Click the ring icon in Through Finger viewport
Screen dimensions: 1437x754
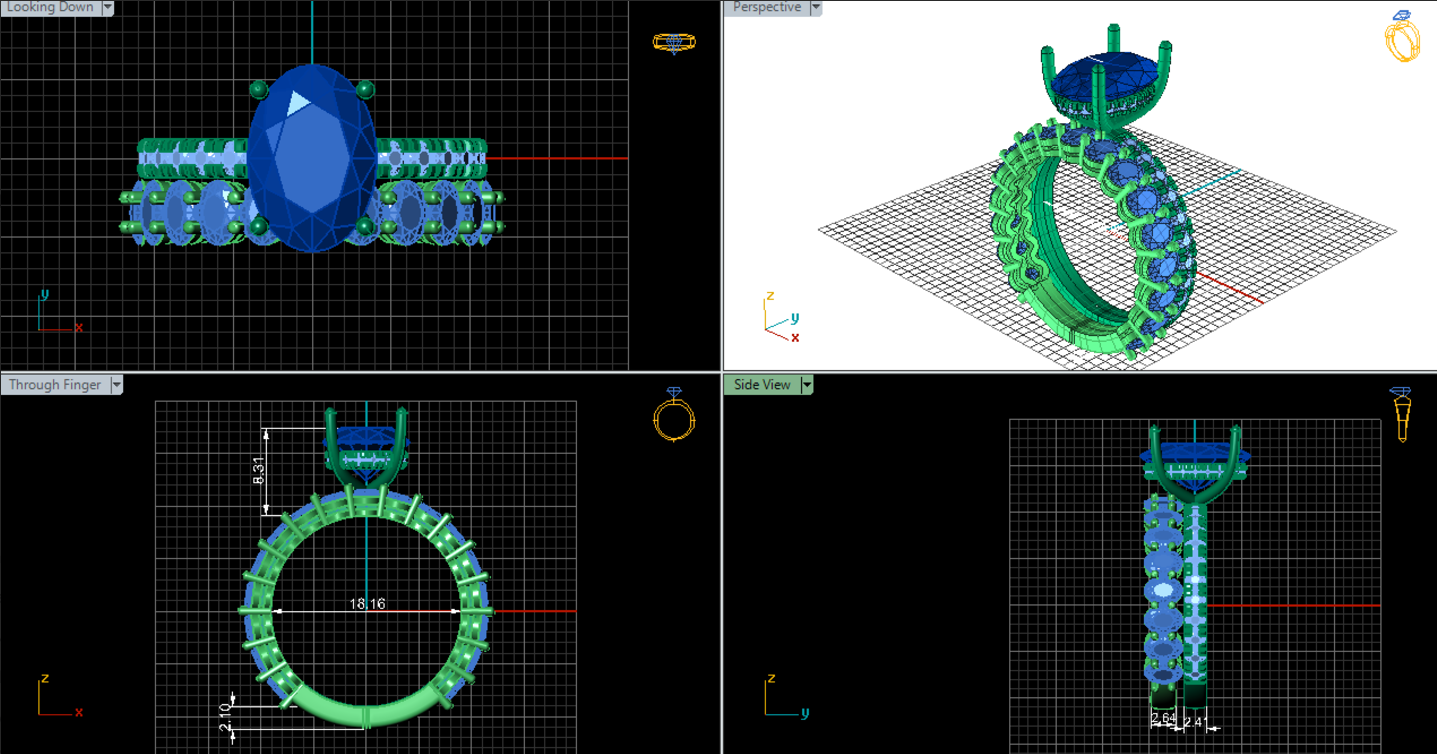pyautogui.click(x=673, y=415)
